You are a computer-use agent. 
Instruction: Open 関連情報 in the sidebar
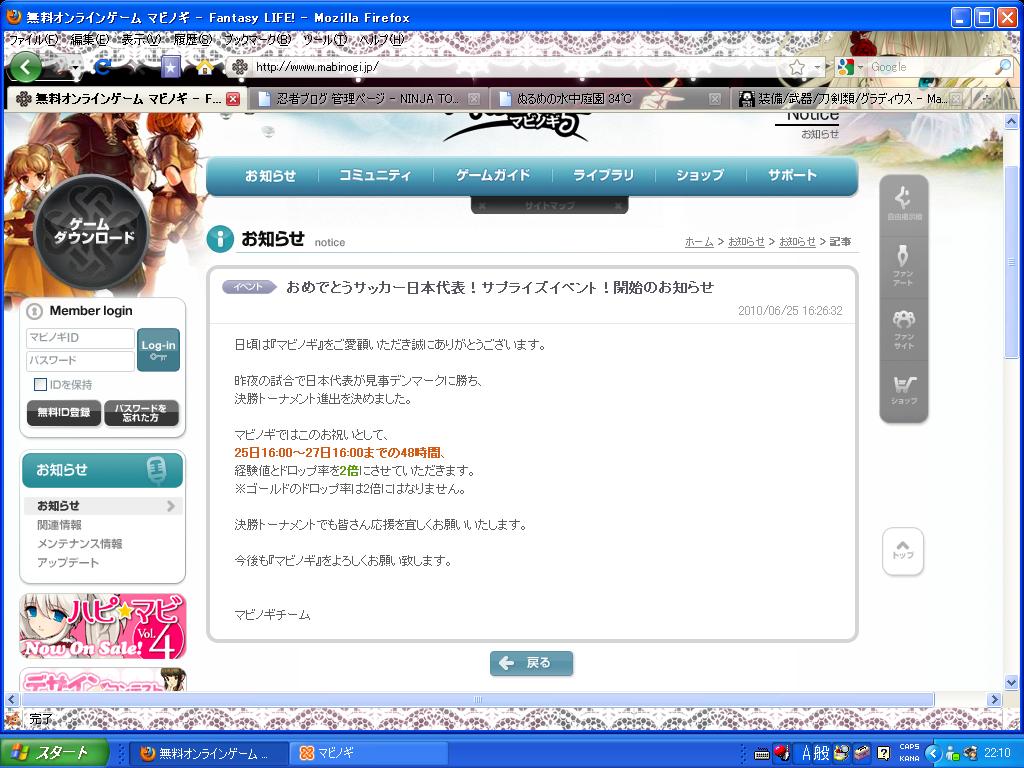(59, 525)
